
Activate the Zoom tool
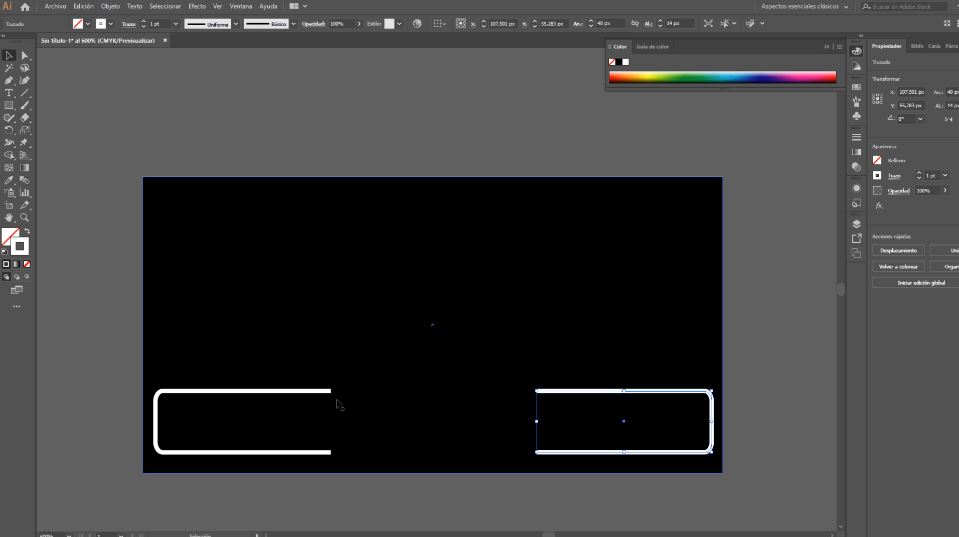24,218
